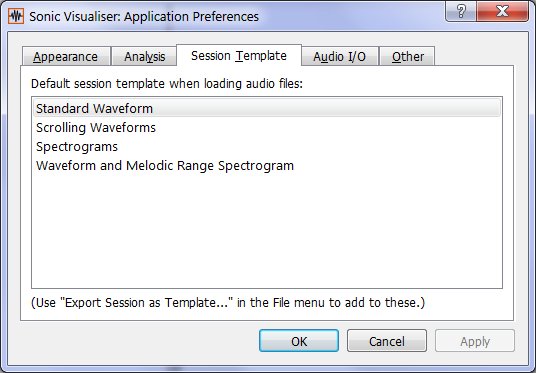
Task: Click empty area of the template list
Action: pyautogui.click(x=267, y=232)
